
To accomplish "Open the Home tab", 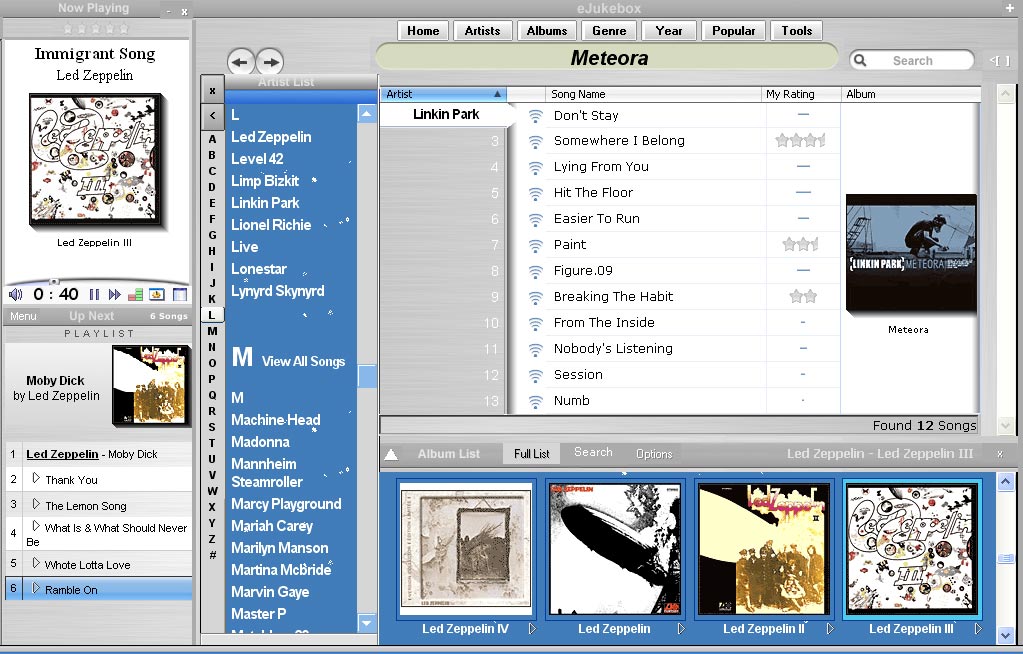I will tap(423, 31).
